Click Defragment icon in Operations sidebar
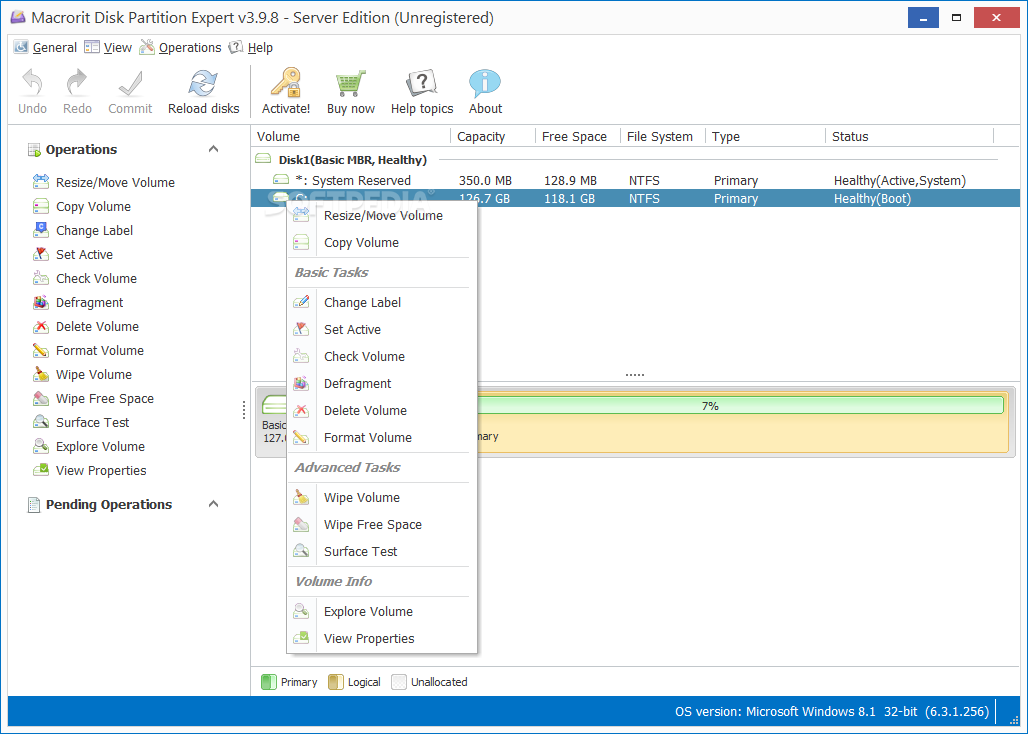 tap(41, 302)
